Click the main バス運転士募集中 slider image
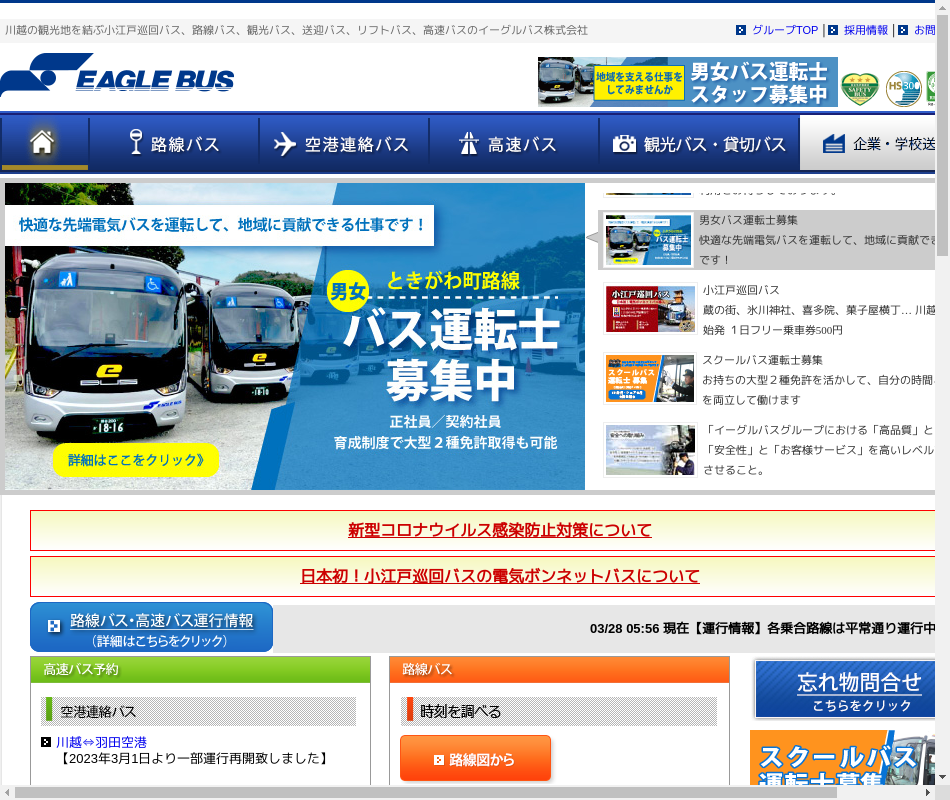This screenshot has height=800, width=950. (x=294, y=336)
